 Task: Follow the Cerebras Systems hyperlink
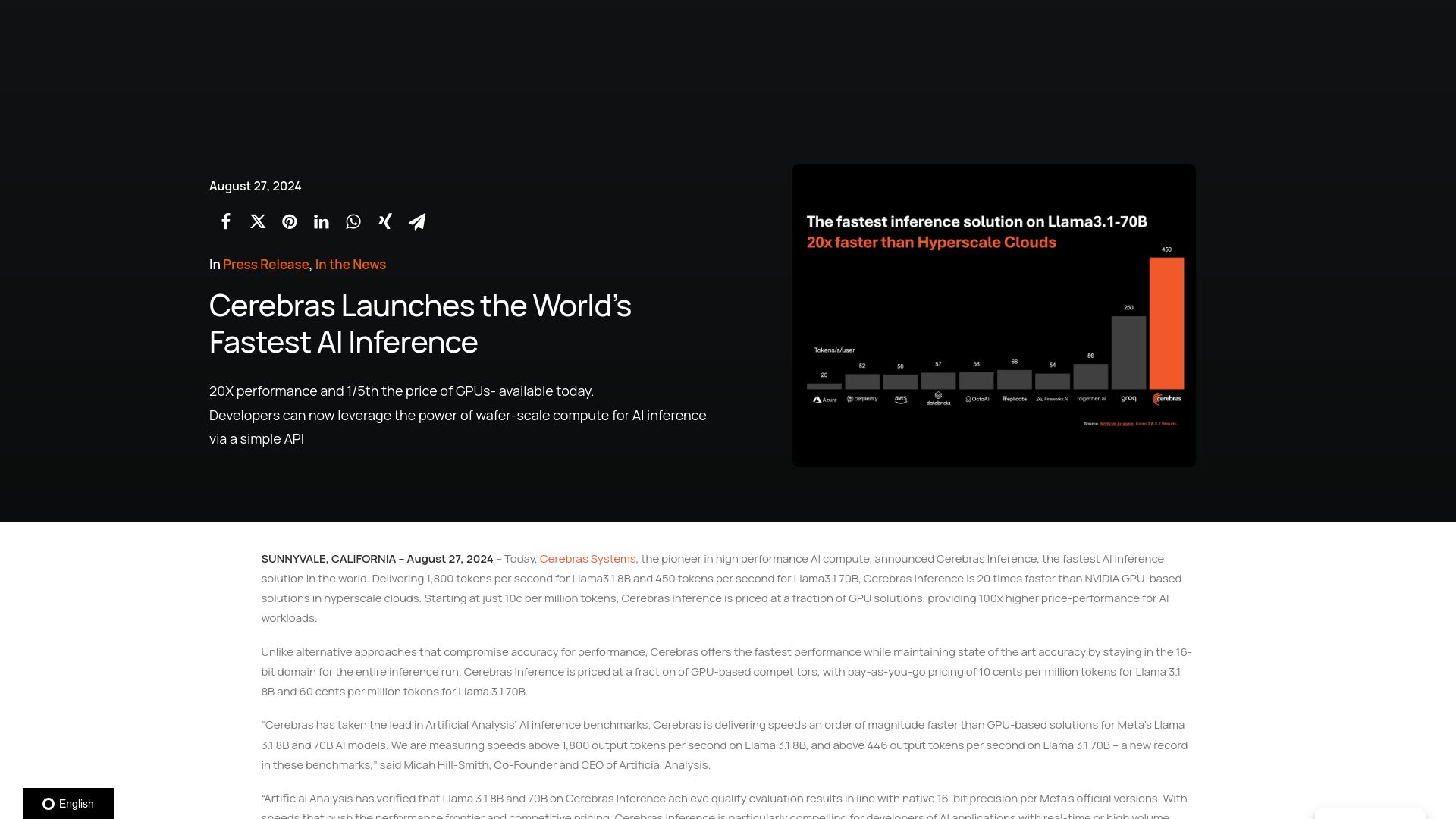pyautogui.click(x=588, y=559)
